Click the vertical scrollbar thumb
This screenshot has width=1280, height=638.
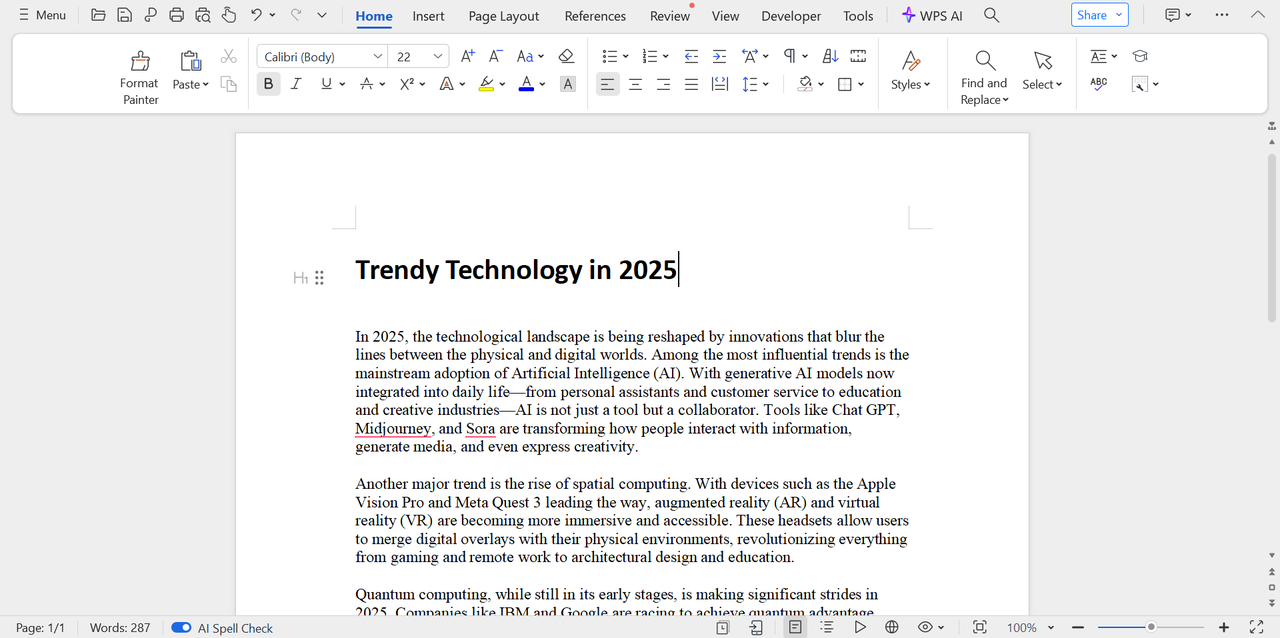tap(1271, 237)
